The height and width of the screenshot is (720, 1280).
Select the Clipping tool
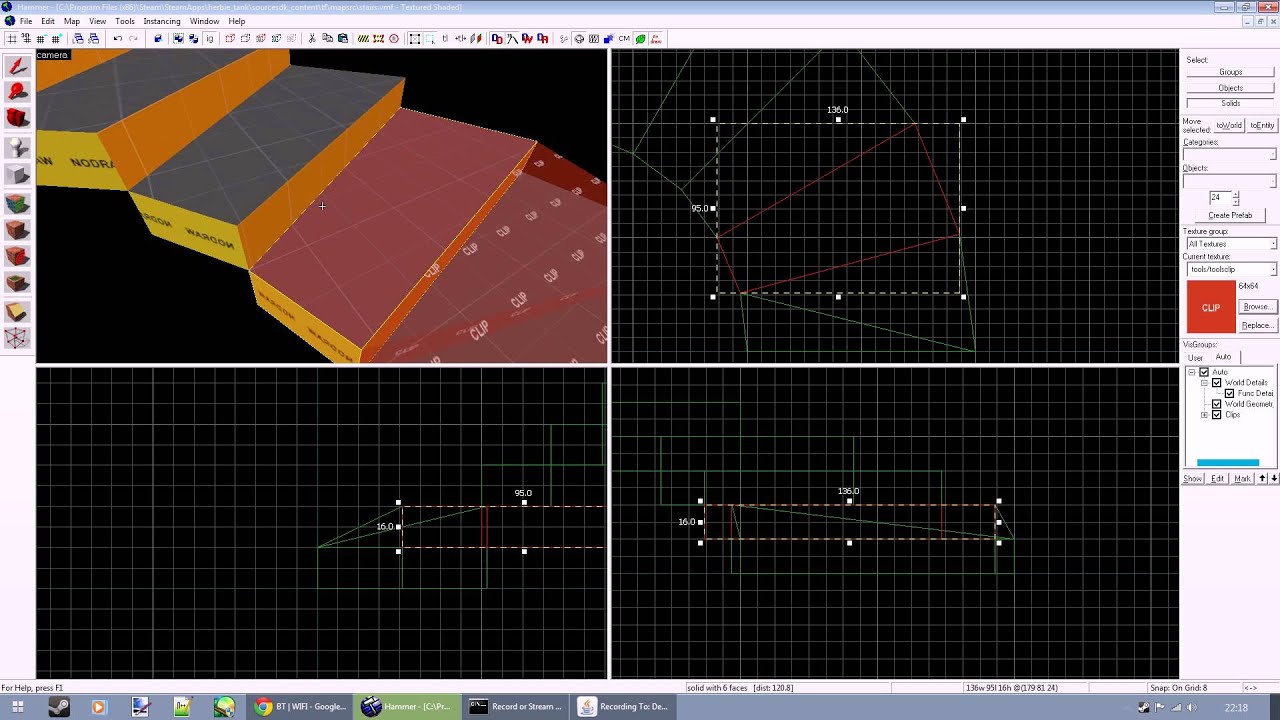pos(17,312)
